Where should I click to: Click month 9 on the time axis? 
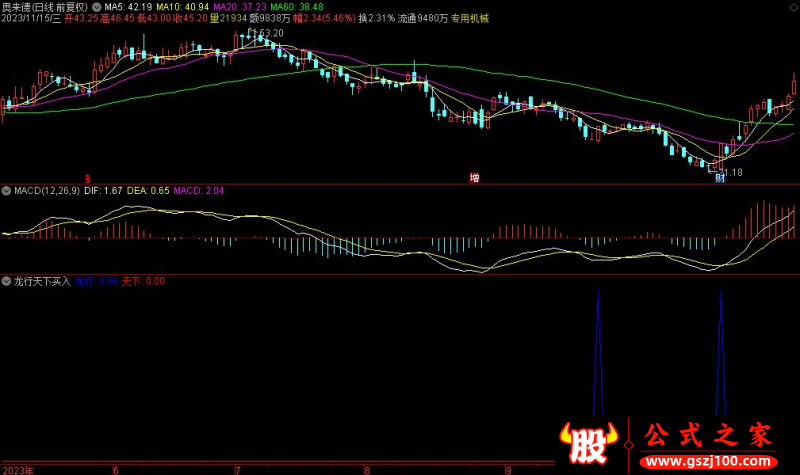click(508, 470)
